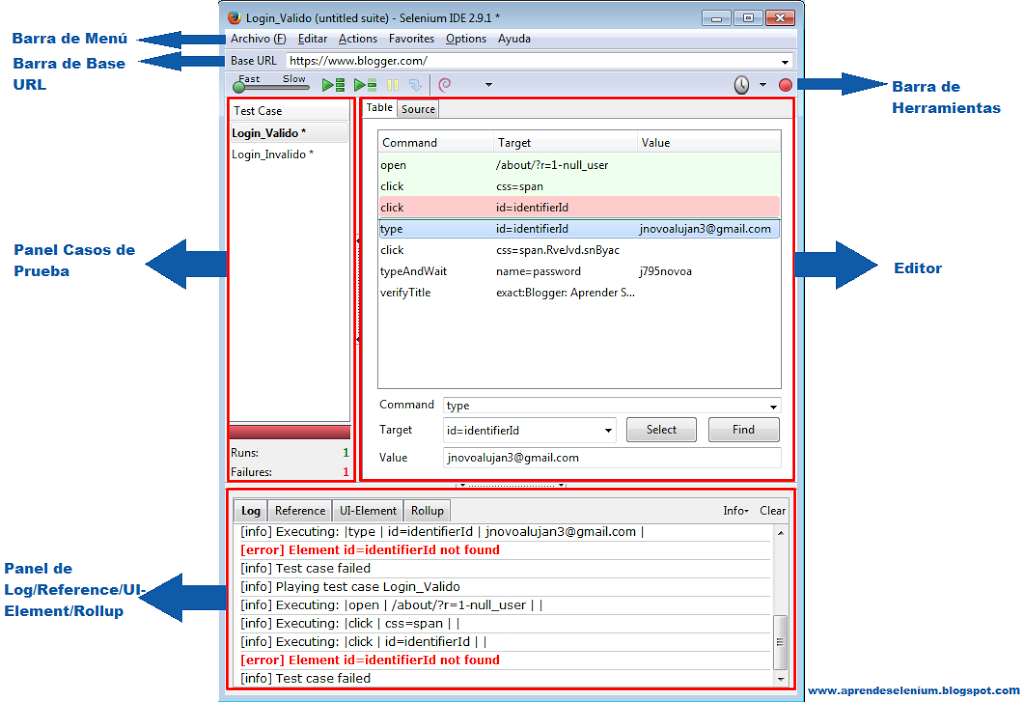Select the click css=span.RveJvd.snByac row
This screenshot has width=1024, height=702.
pyautogui.click(x=579, y=250)
